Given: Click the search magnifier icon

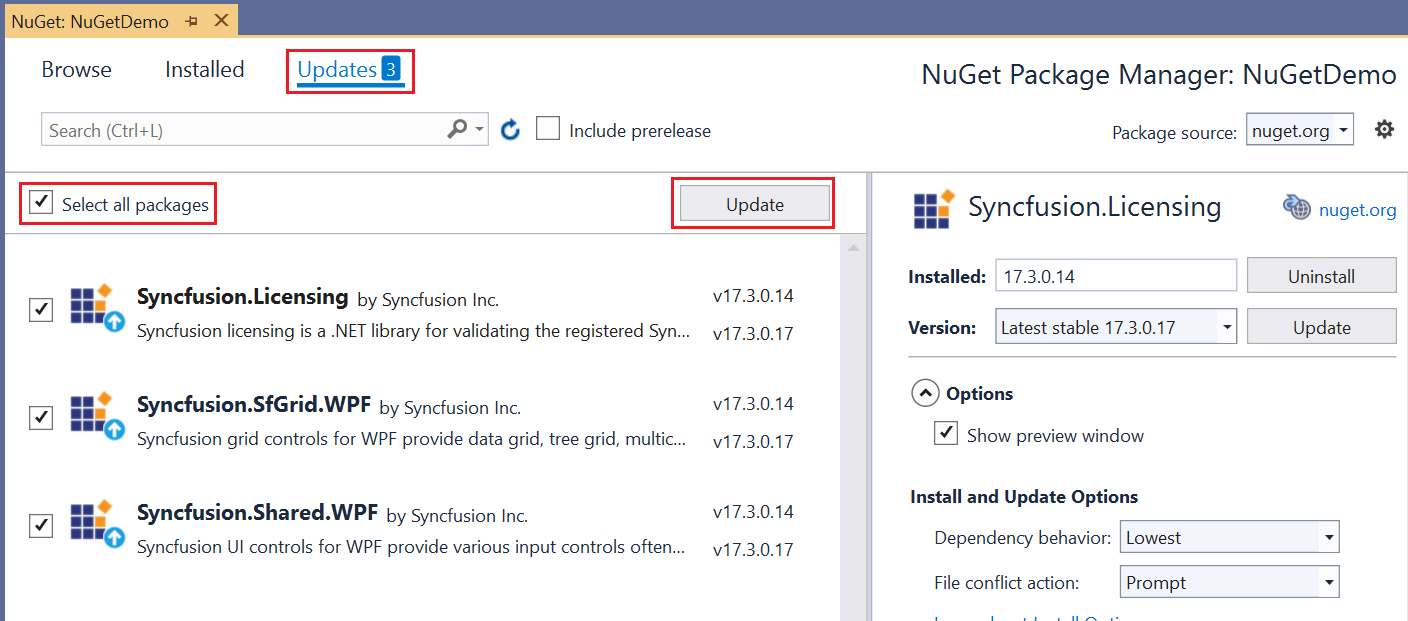Looking at the screenshot, I should coord(457,129).
